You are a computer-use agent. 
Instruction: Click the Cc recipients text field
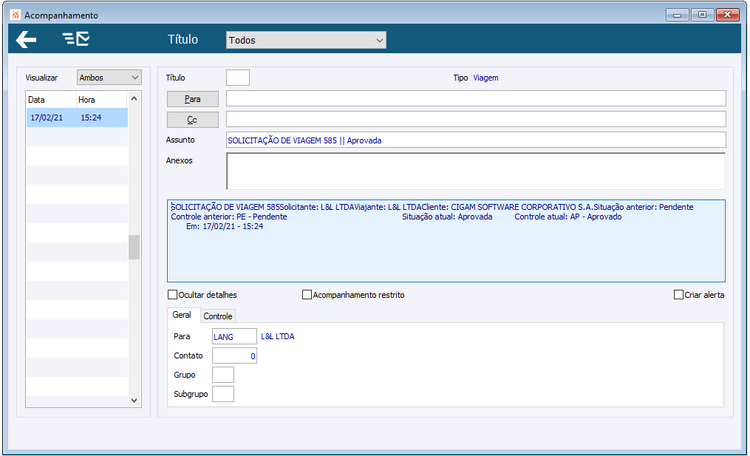click(476, 119)
